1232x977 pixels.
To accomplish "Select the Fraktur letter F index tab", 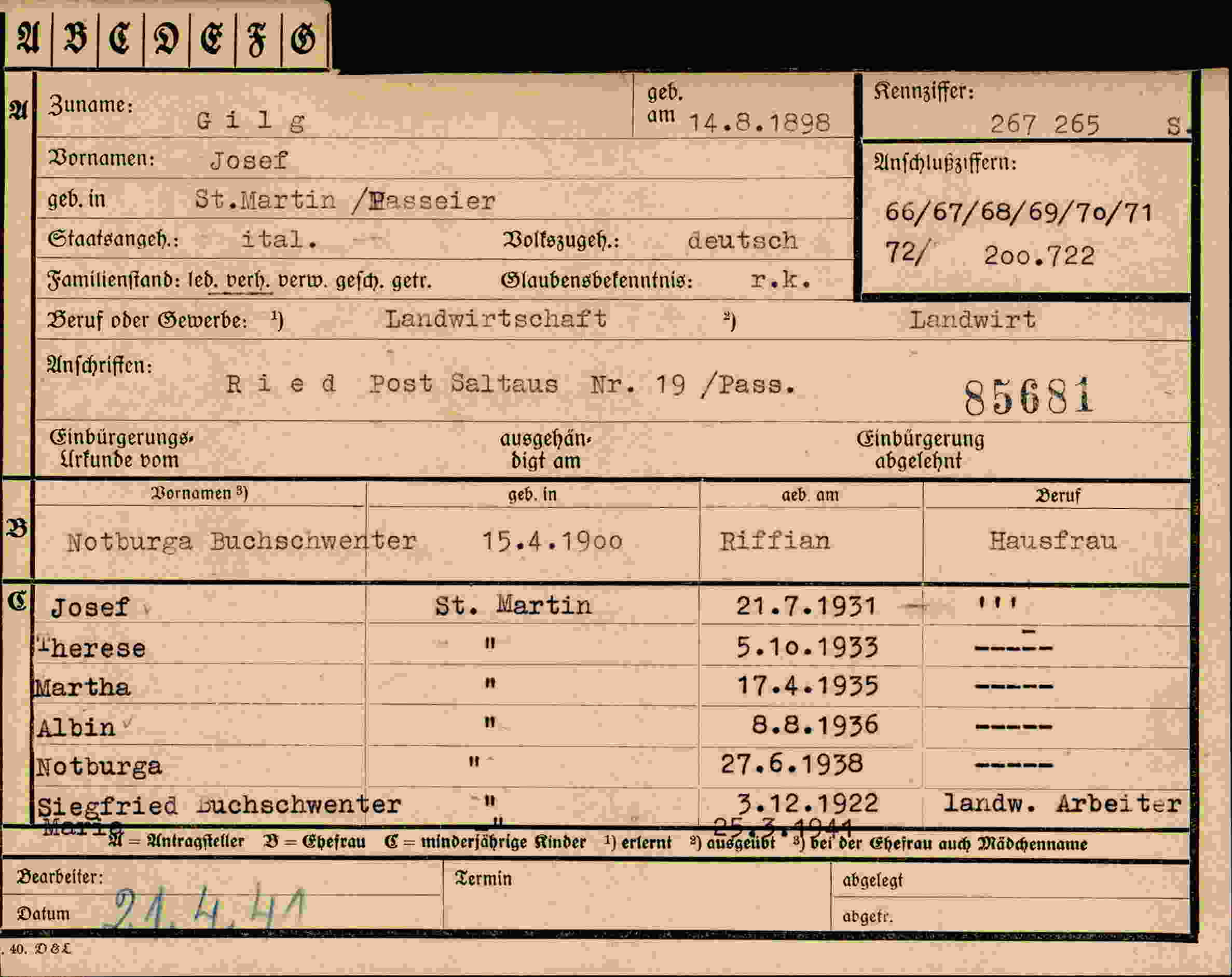I will (x=258, y=39).
